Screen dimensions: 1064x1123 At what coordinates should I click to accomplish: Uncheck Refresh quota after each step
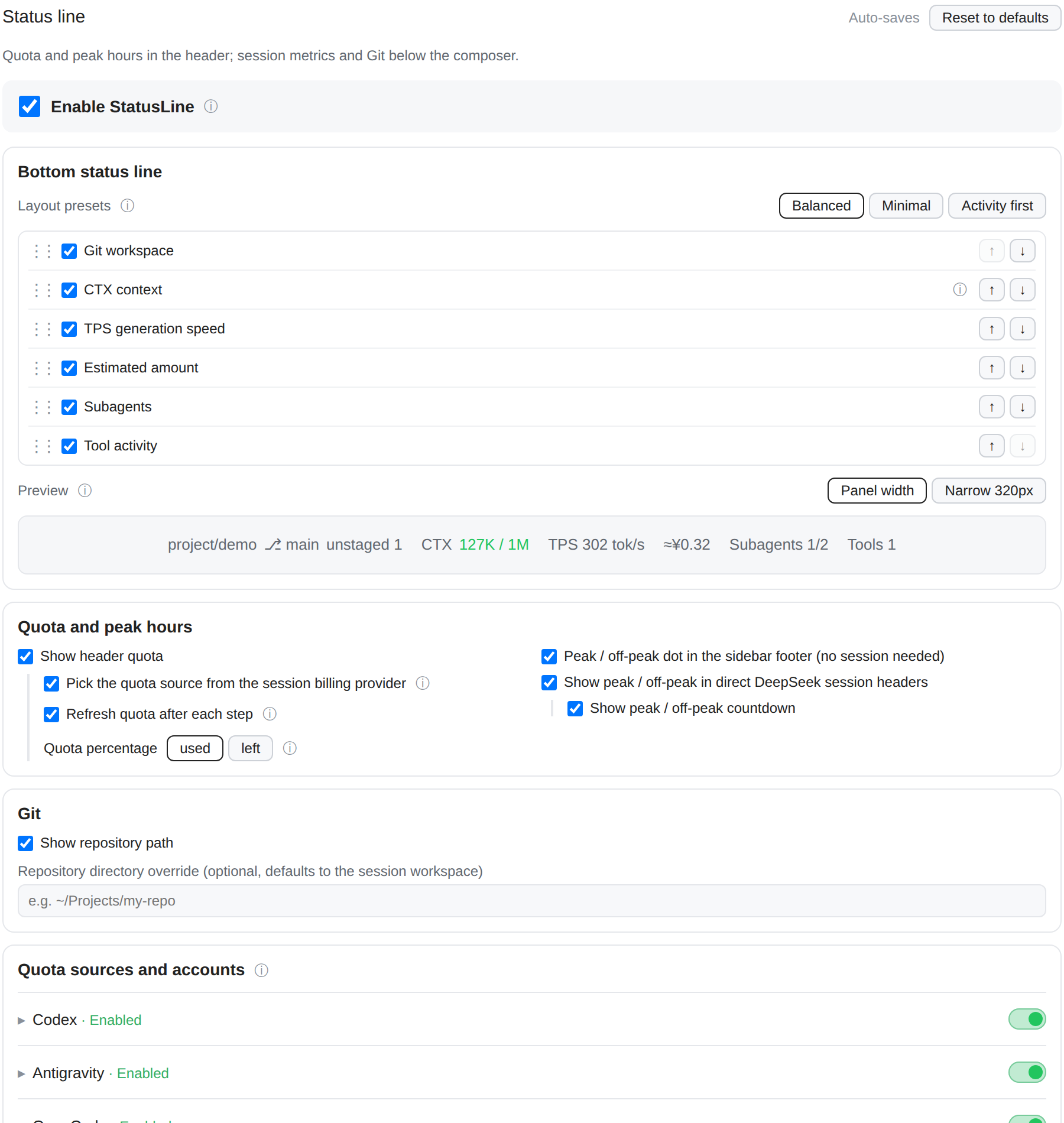(x=51, y=715)
